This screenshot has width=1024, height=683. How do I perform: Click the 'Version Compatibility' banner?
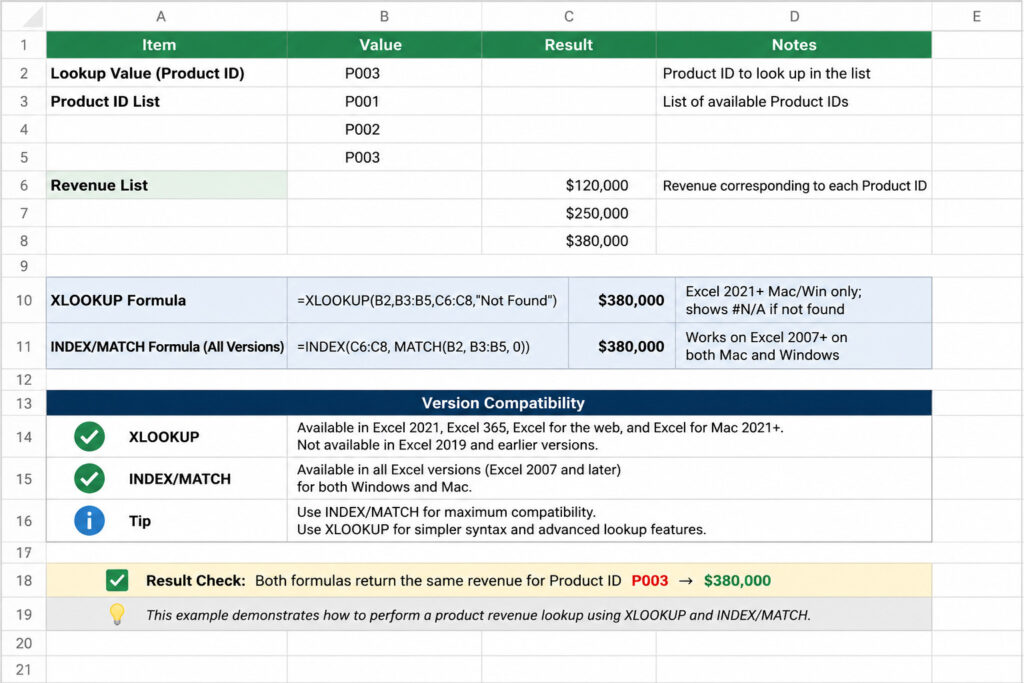click(489, 403)
